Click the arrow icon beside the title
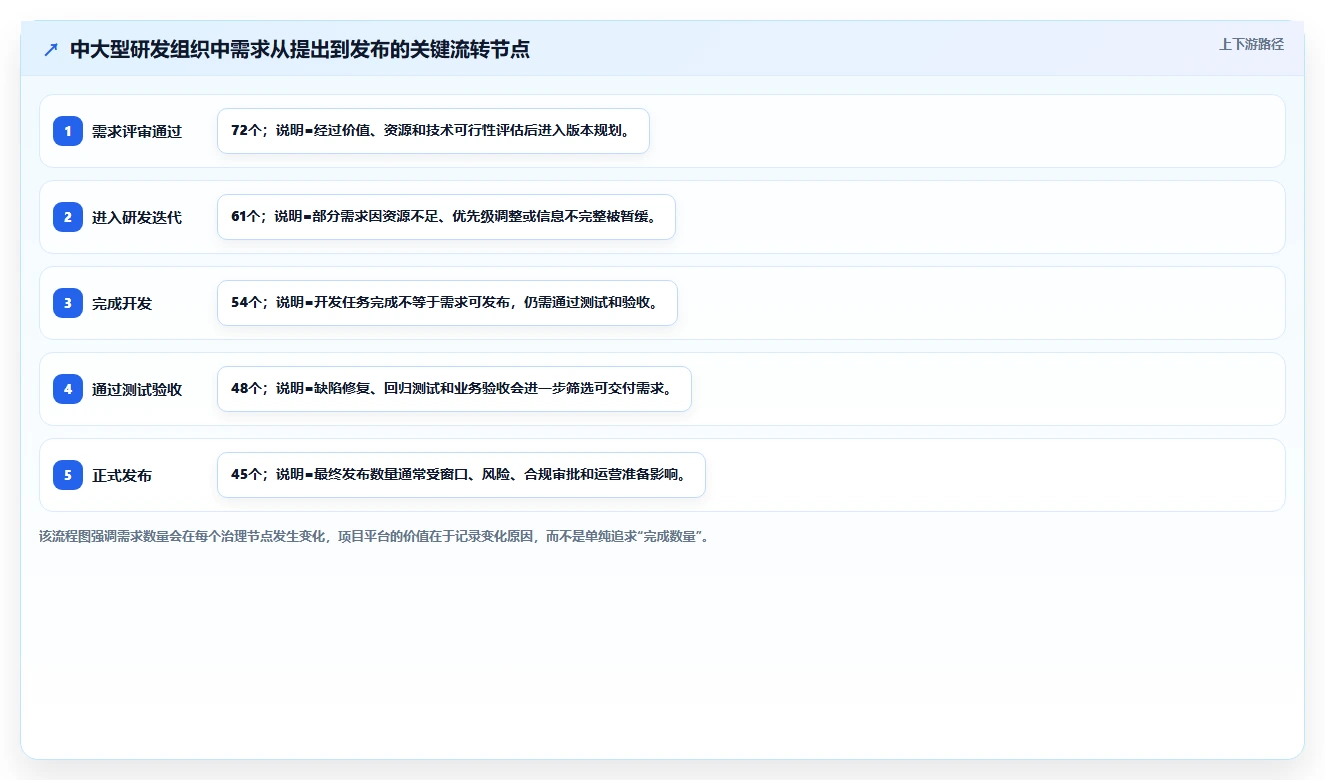 pos(51,49)
